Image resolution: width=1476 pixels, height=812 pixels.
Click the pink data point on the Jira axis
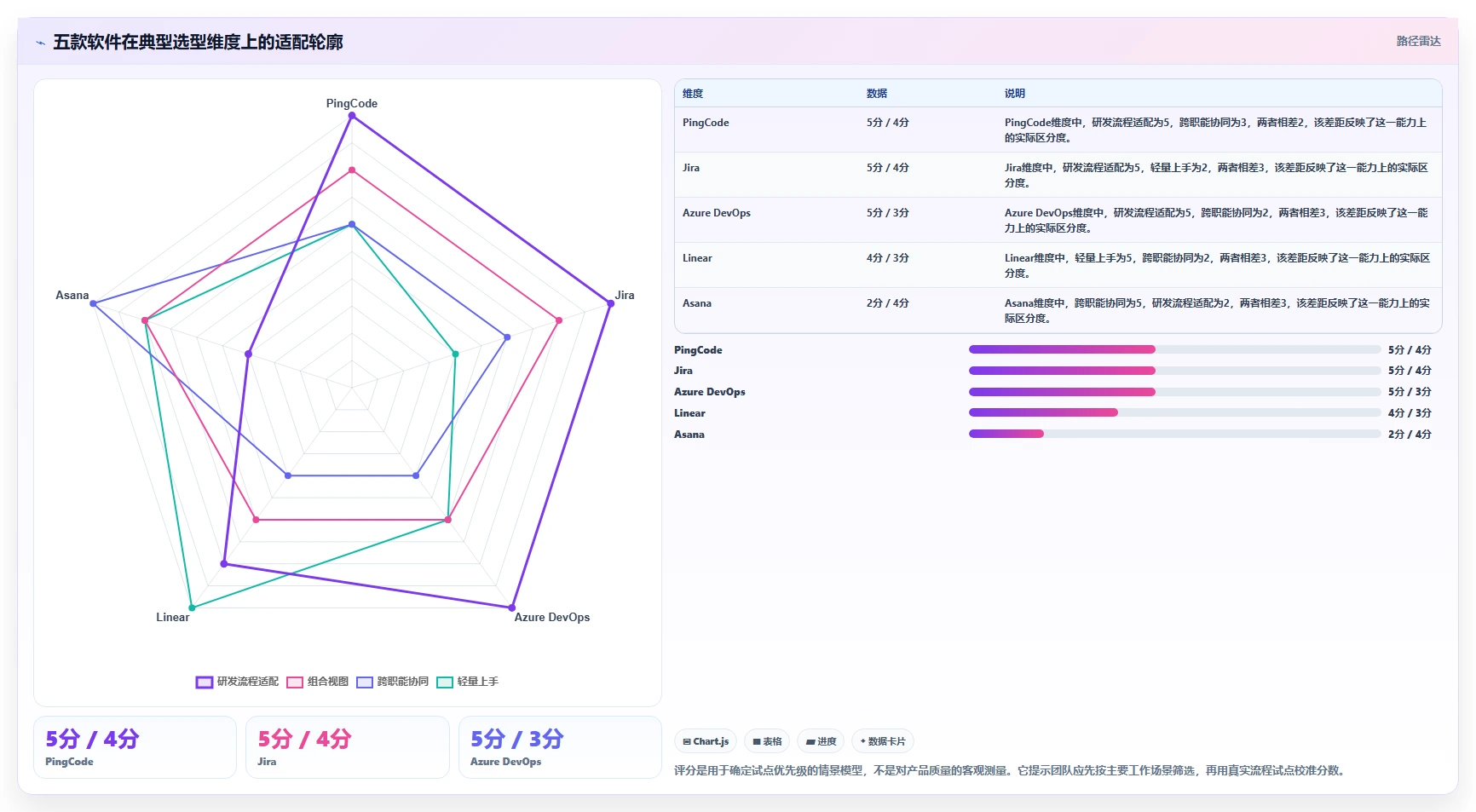pos(559,320)
